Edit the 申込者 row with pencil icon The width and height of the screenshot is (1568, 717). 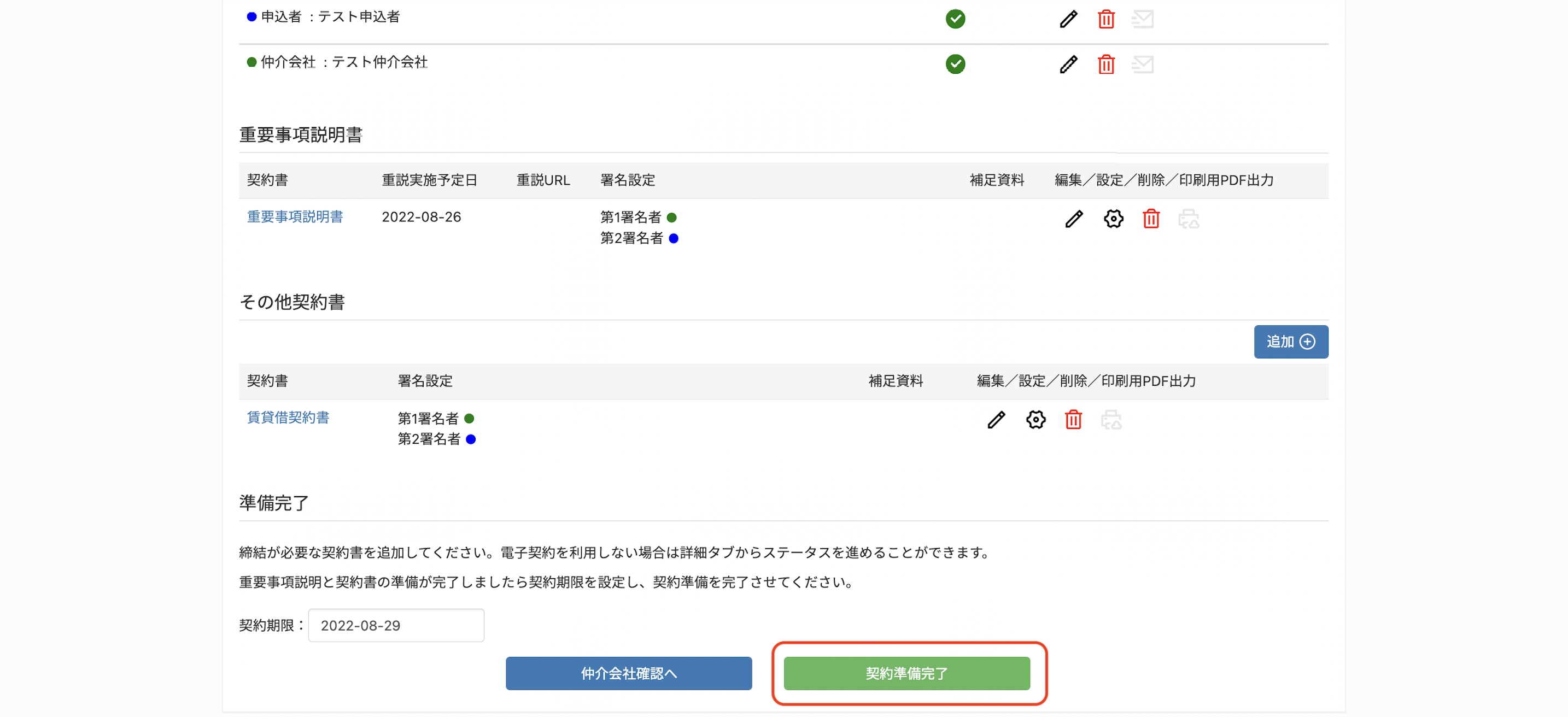point(1068,19)
